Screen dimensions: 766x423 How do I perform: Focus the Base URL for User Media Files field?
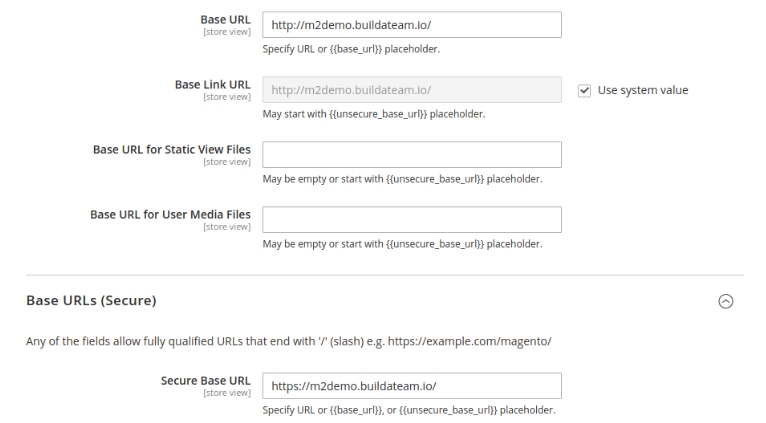click(x=412, y=220)
